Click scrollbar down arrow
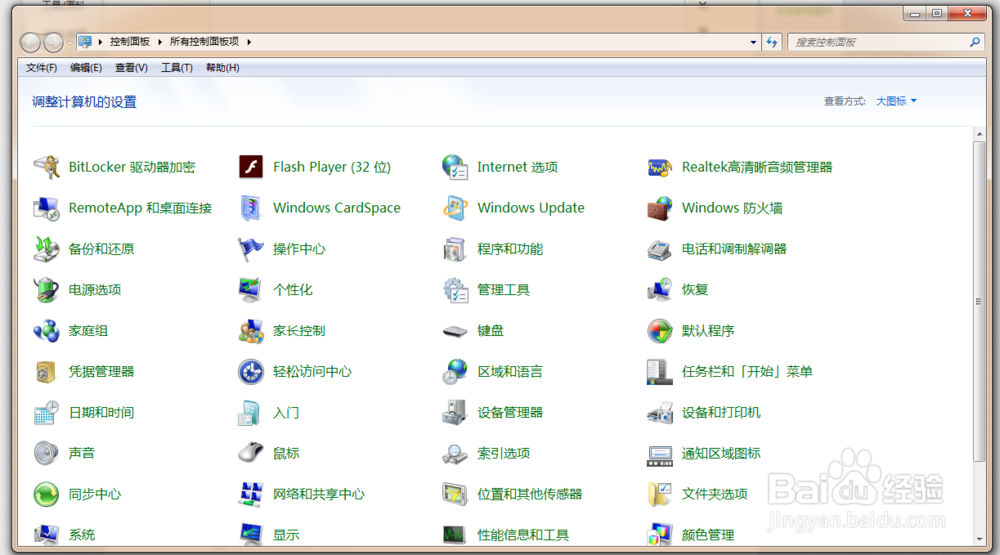This screenshot has width=1000, height=555. (x=979, y=539)
